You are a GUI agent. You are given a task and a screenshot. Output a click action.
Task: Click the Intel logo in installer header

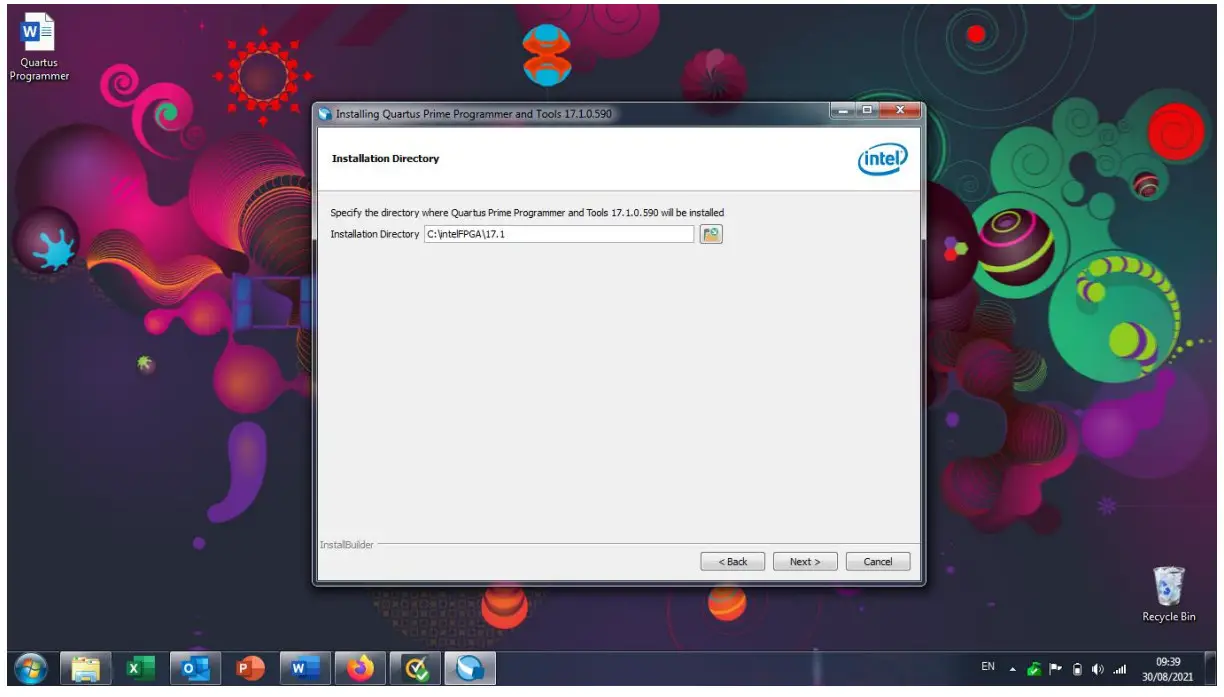pos(882,159)
